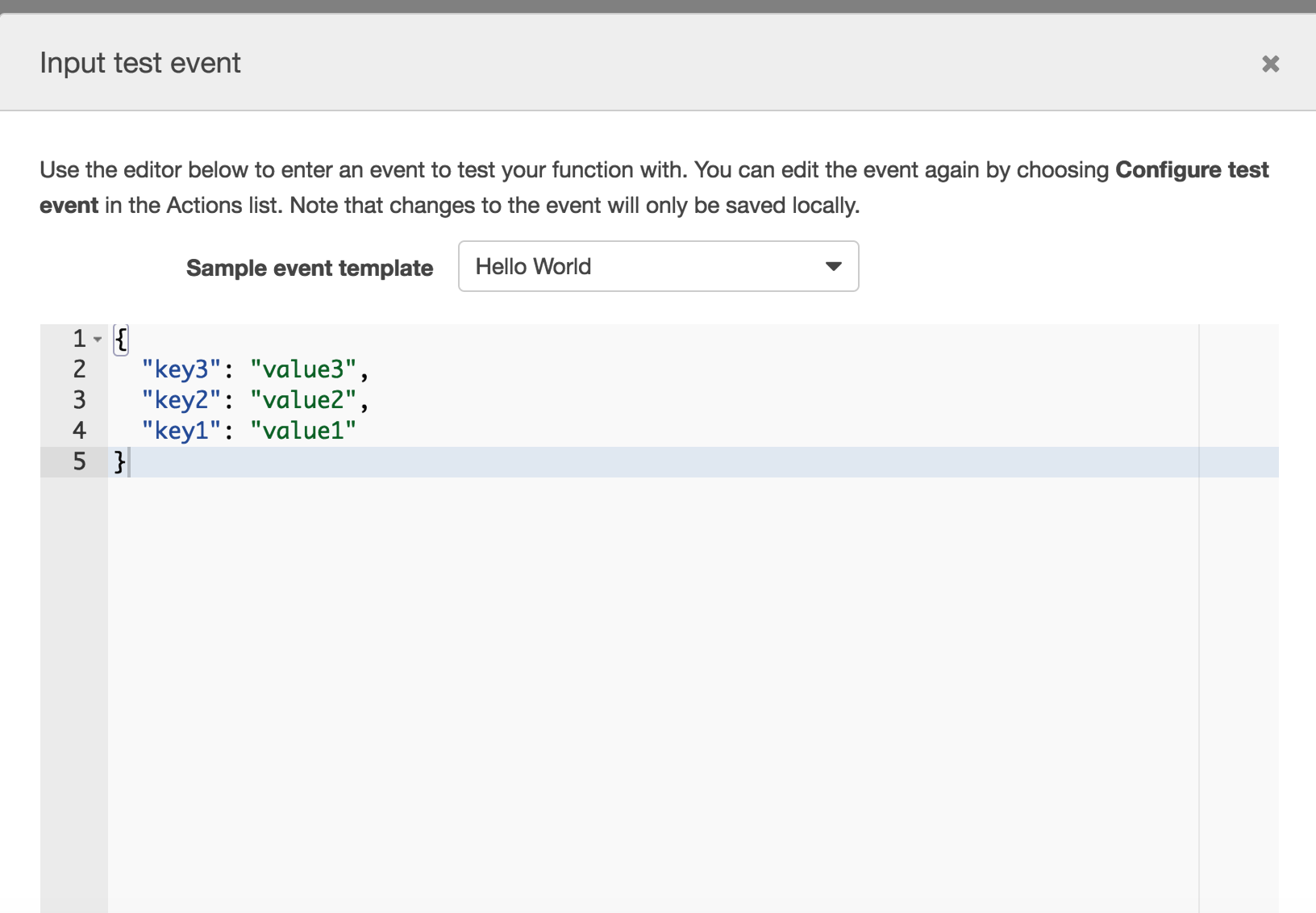Click line number 2 in the gutter

coord(79,369)
